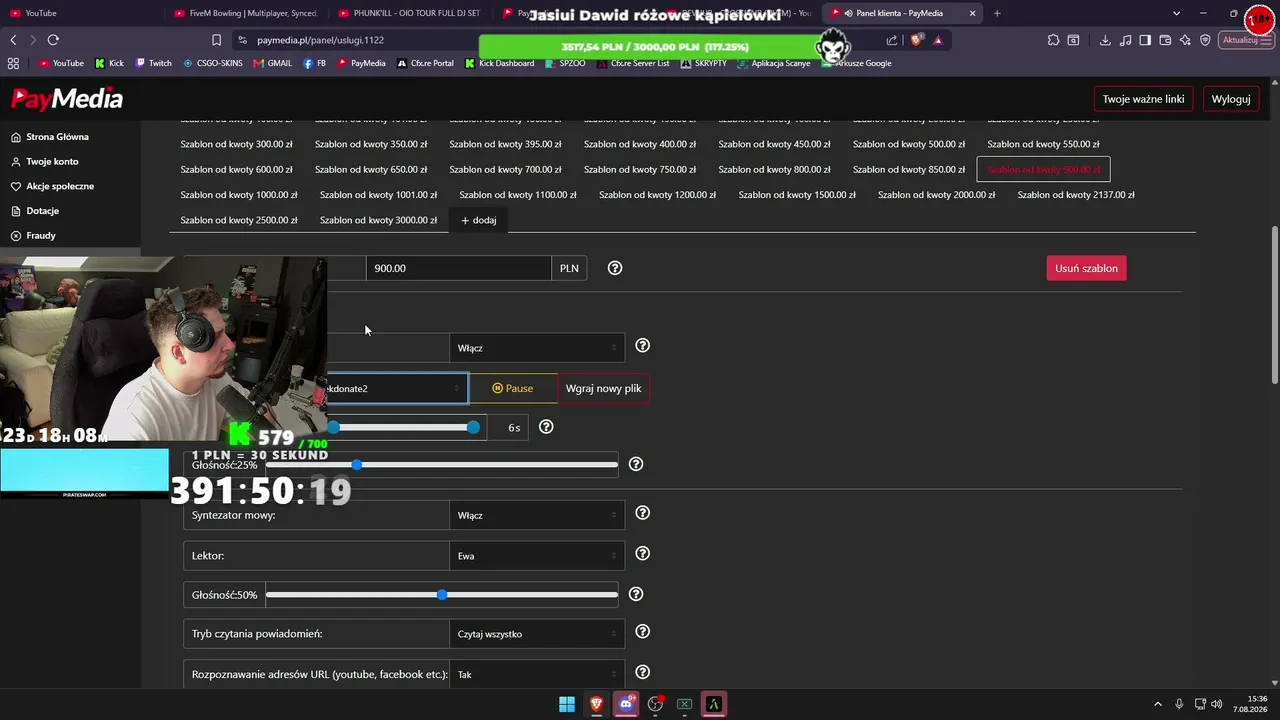
Task: Click the PayMedia logo
Action: [x=67, y=99]
